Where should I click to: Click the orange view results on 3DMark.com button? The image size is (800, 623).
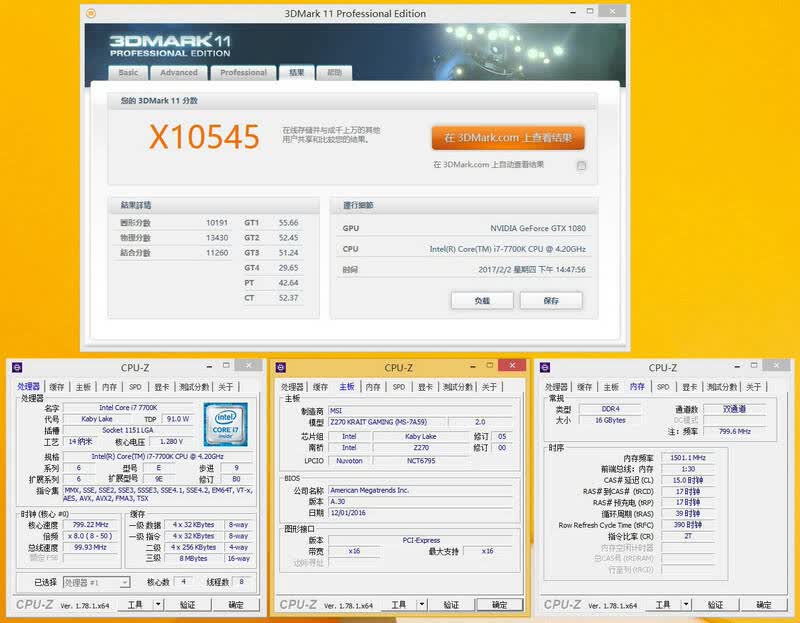(x=508, y=138)
